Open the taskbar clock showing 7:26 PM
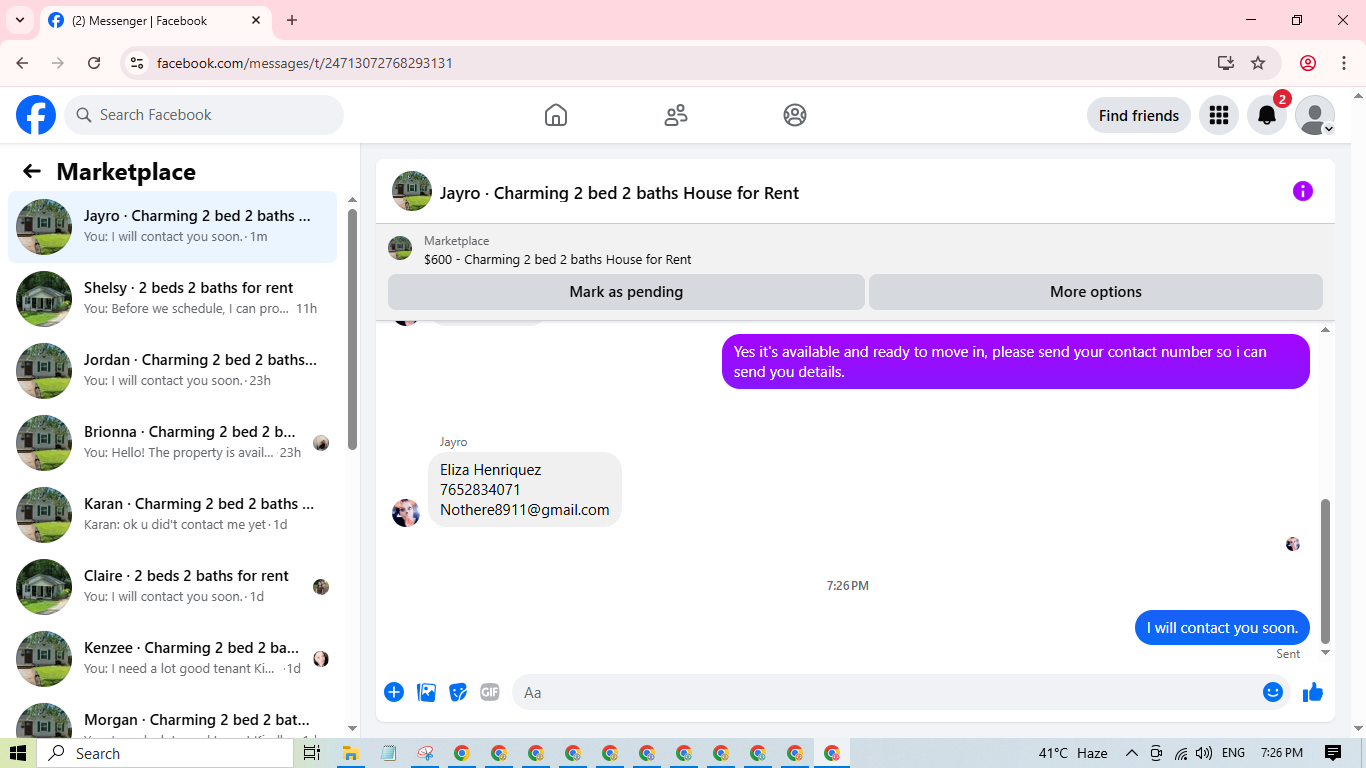The image size is (1366, 768). (x=1282, y=753)
